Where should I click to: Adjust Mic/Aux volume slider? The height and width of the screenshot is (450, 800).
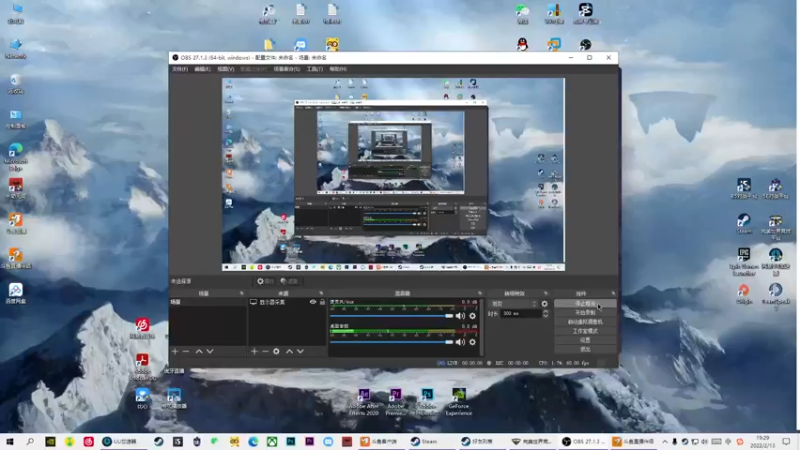coord(391,316)
